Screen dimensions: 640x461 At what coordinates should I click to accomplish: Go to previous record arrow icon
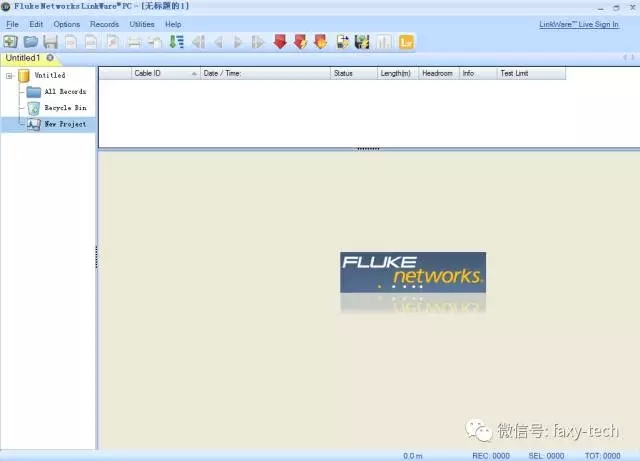coord(218,42)
